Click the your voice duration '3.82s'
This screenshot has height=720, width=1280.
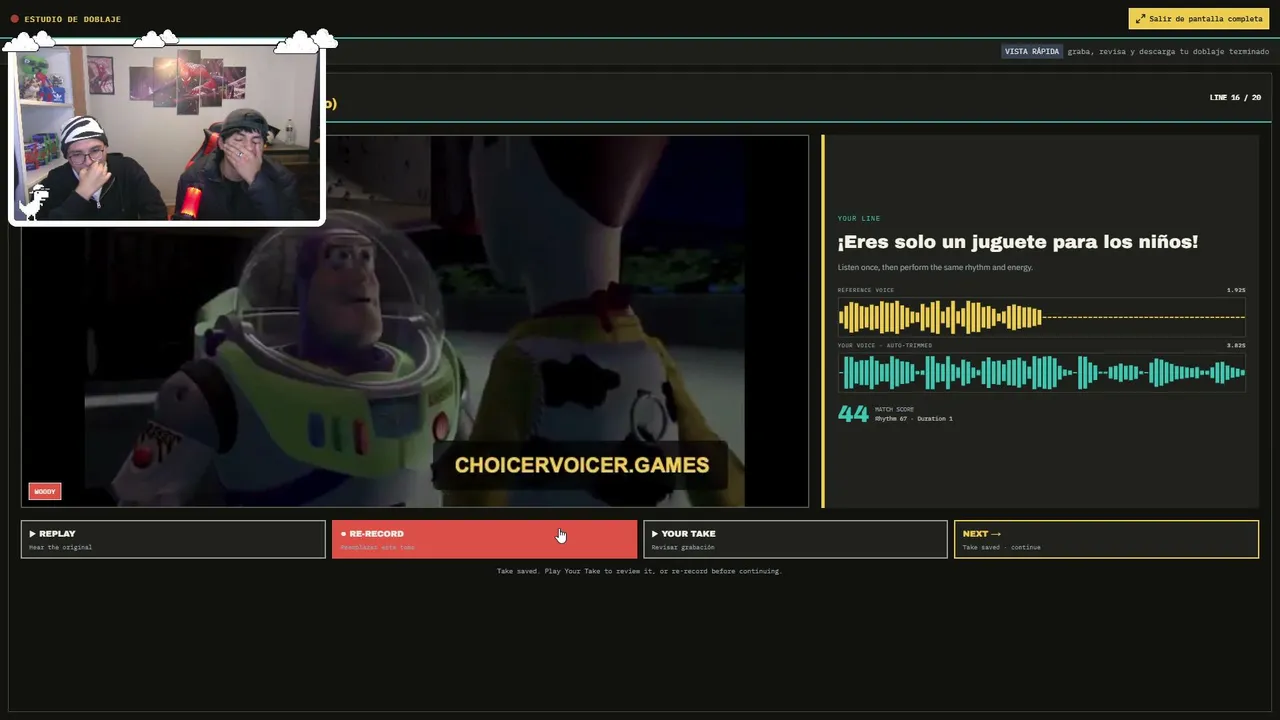[x=1236, y=345]
